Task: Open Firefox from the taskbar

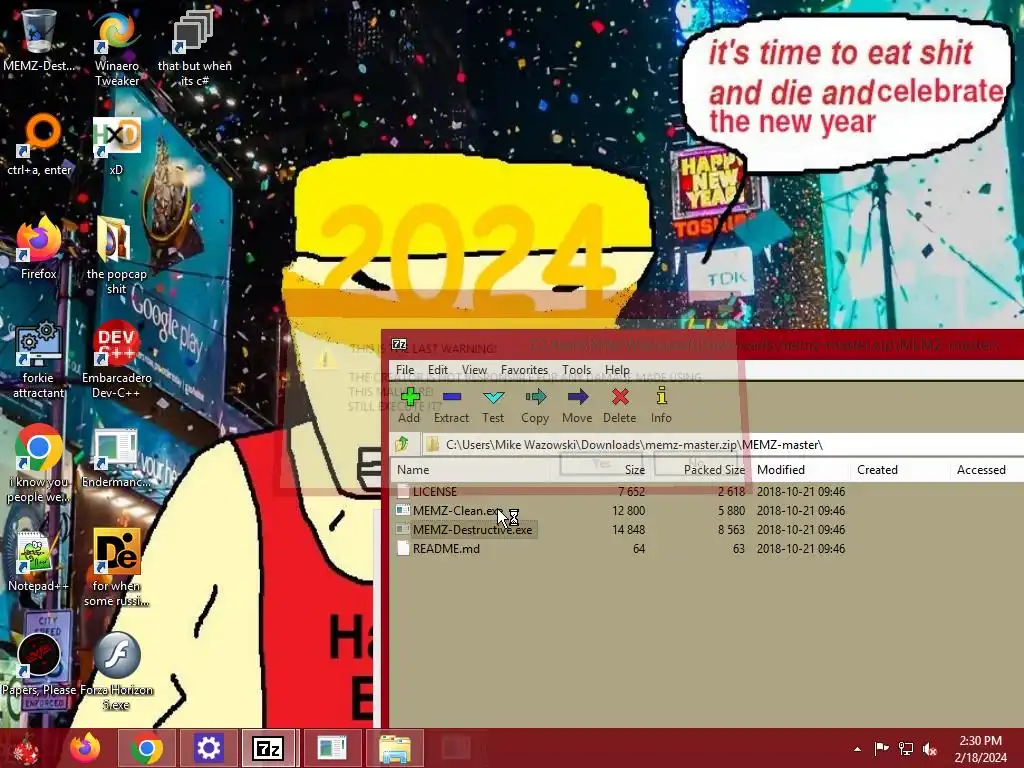Action: (x=86, y=748)
